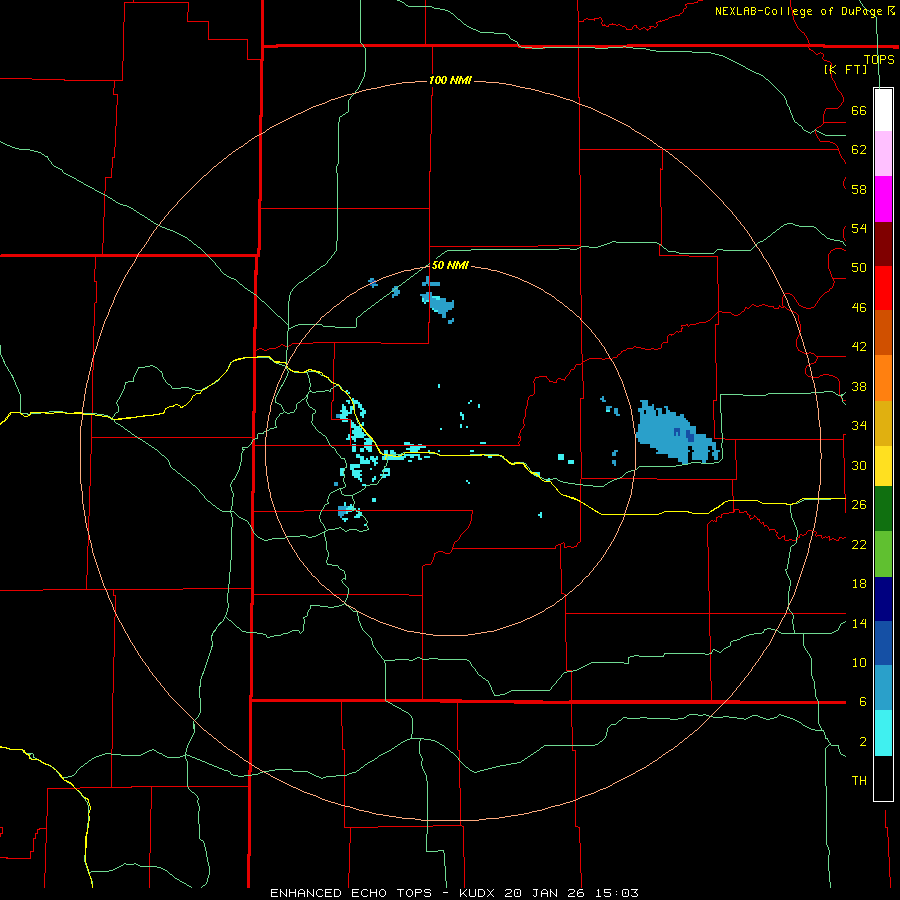Click the 100 NMI range ring label
The width and height of the screenshot is (900, 900).
pos(450,80)
